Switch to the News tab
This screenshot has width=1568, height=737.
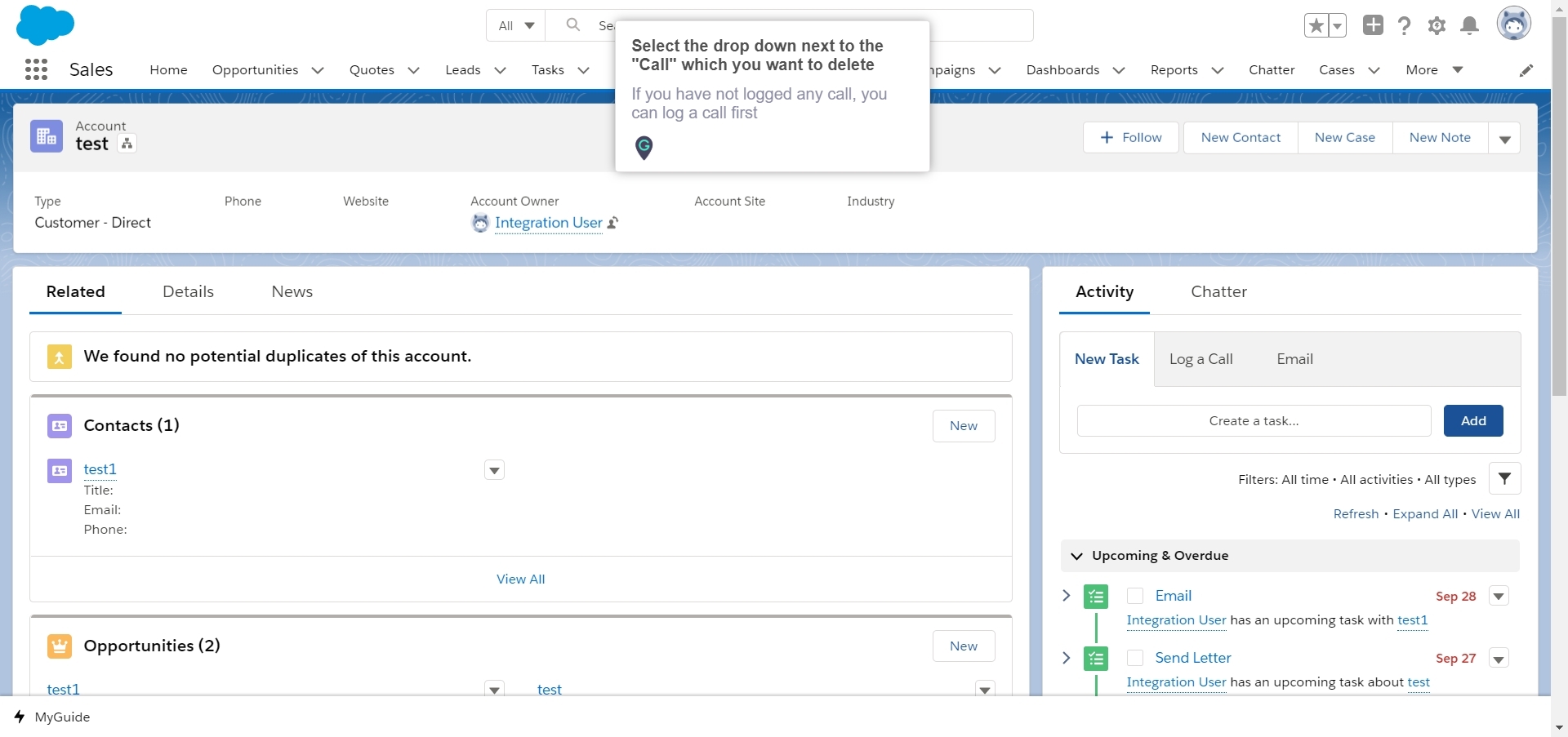point(292,291)
